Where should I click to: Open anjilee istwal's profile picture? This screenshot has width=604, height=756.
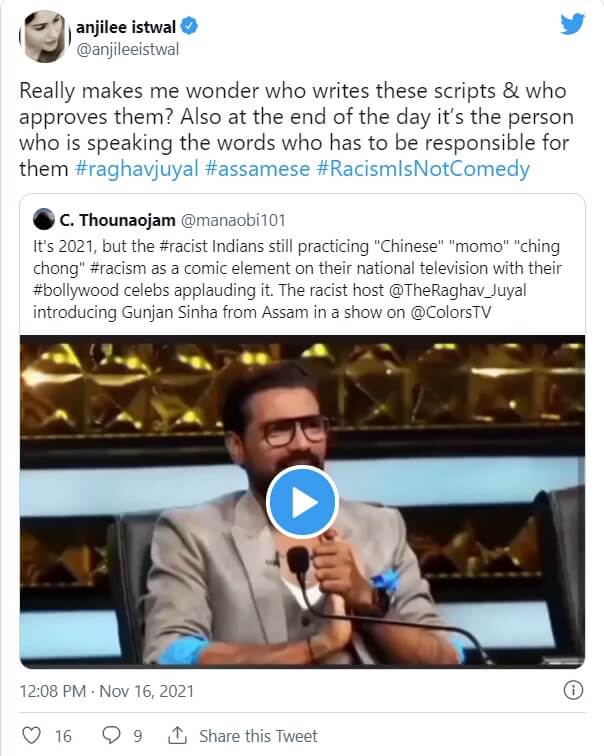click(x=40, y=37)
